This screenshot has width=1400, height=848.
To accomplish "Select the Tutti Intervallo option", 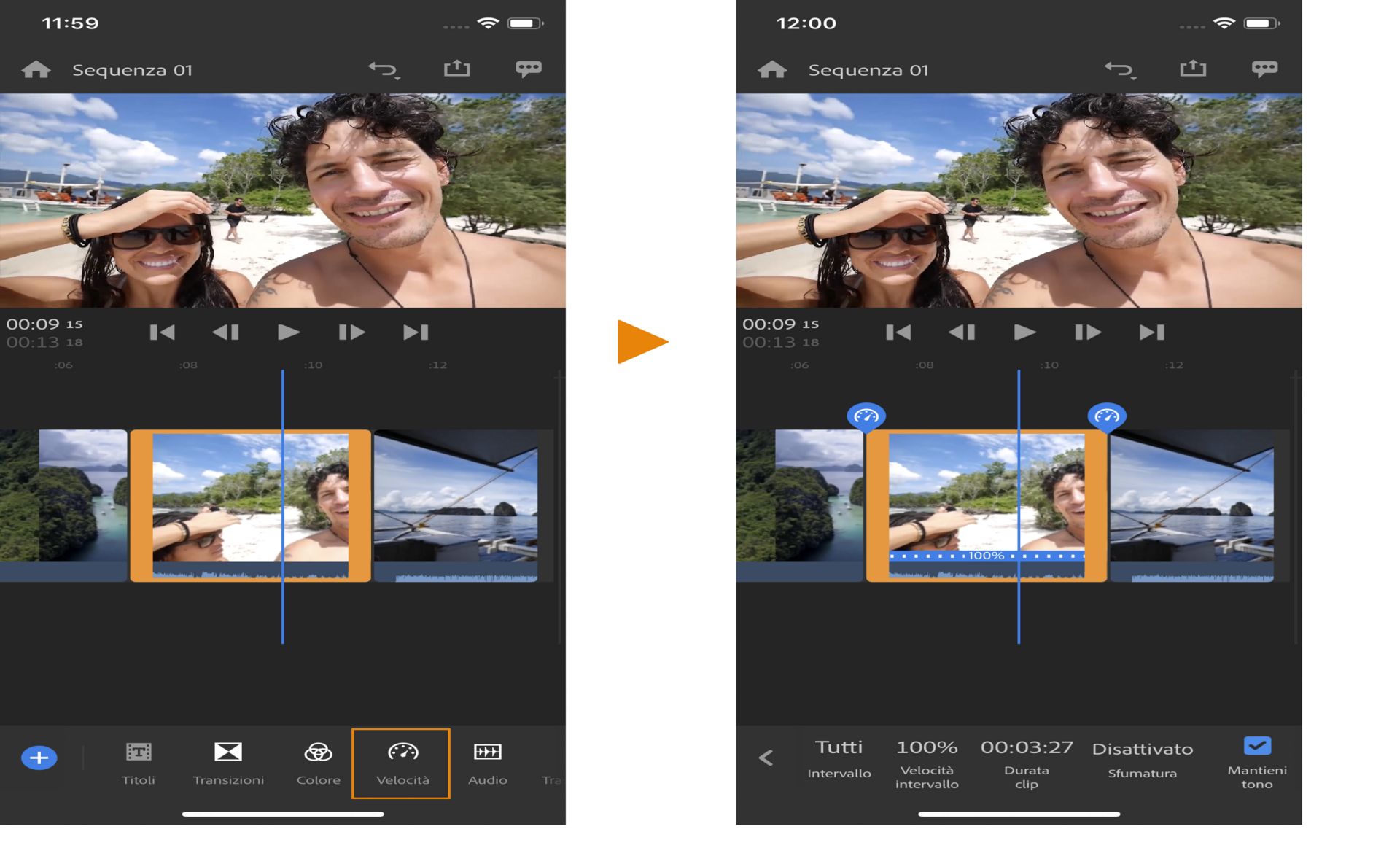I will click(839, 757).
